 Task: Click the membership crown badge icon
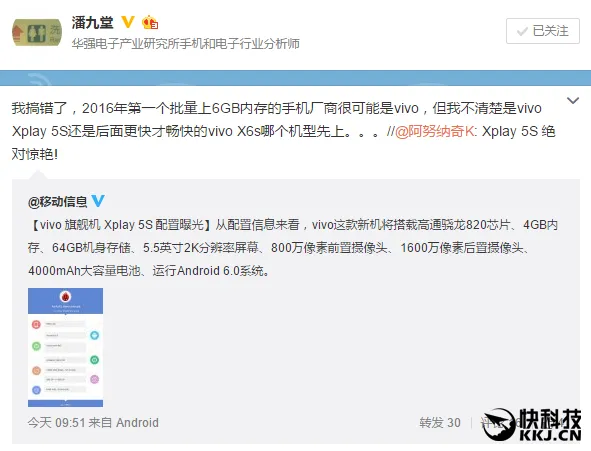[x=150, y=23]
